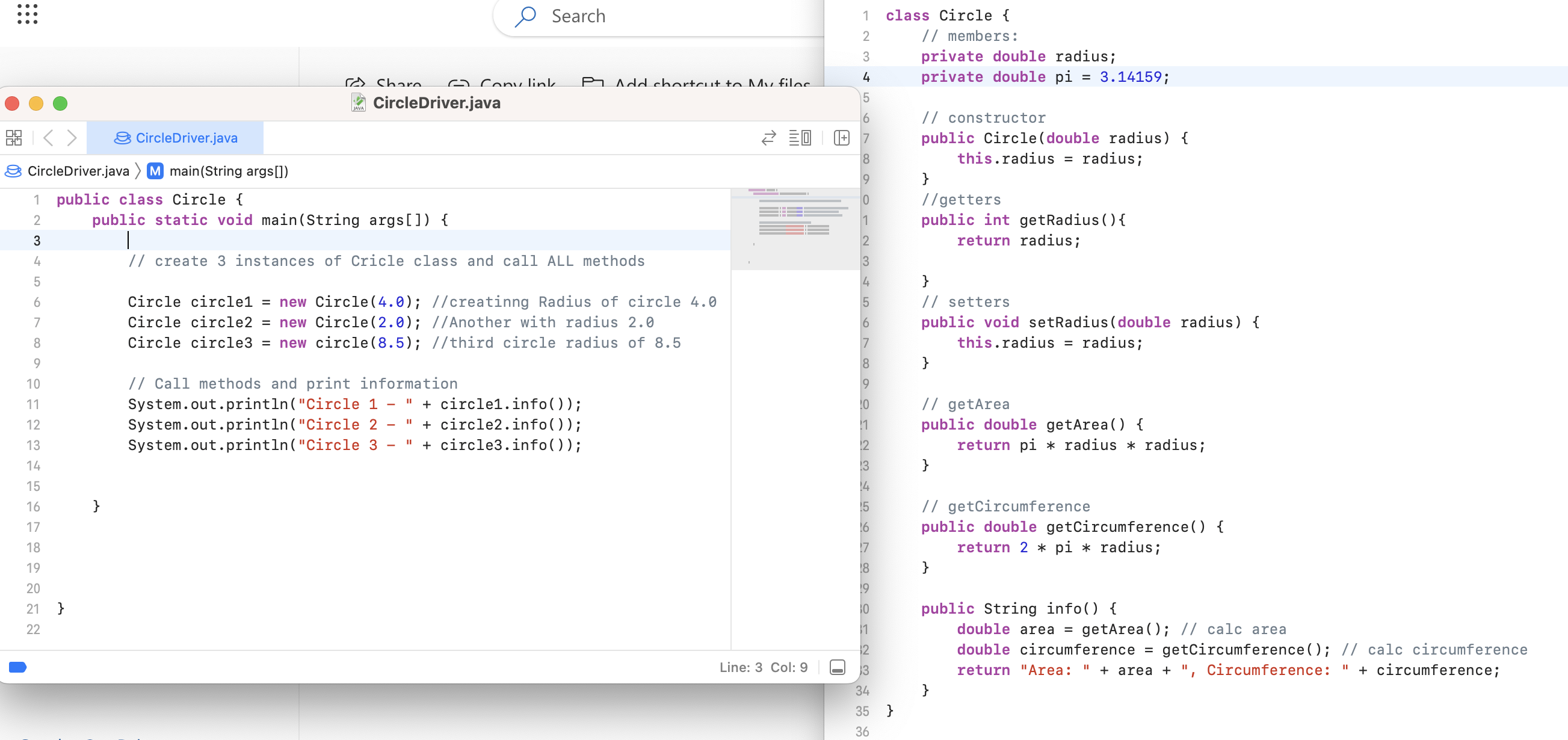1568x740 pixels.
Task: Click 'class Circle {' in the right editor
Action: click(x=947, y=16)
